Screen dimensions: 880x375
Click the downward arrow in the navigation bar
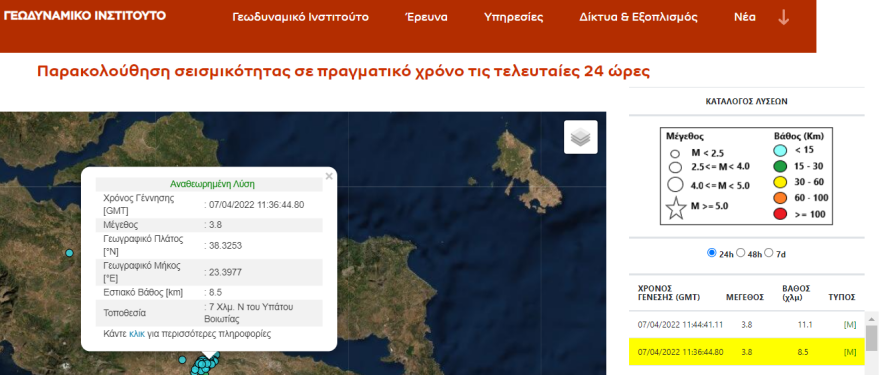783,17
